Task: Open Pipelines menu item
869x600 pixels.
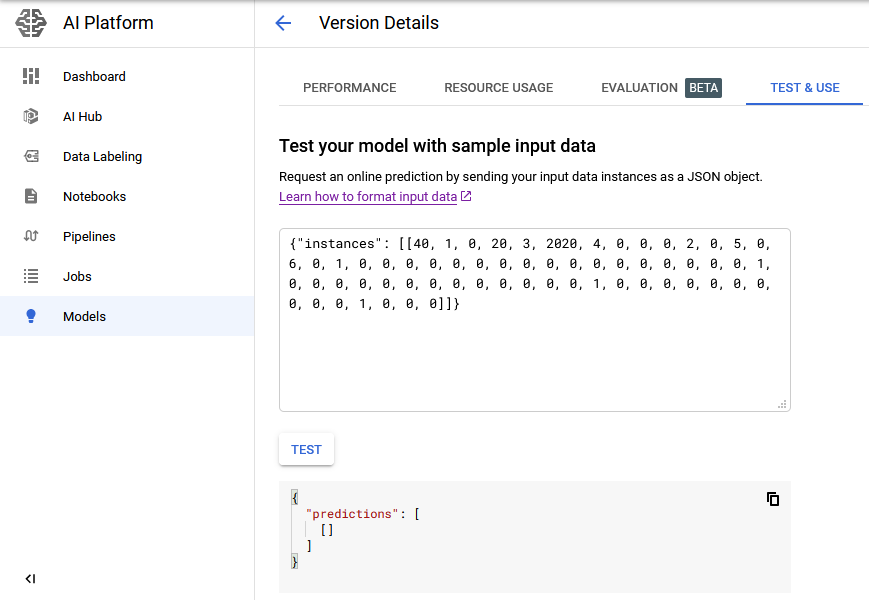Action: coord(127,236)
